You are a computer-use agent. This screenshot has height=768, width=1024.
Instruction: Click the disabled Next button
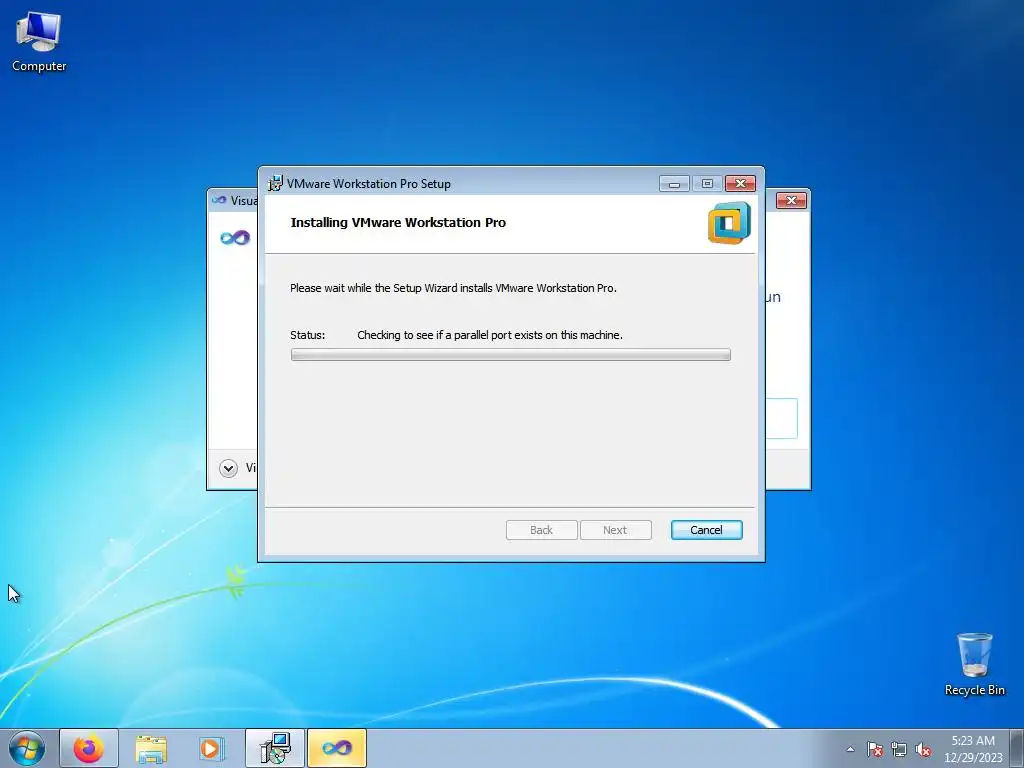click(615, 530)
